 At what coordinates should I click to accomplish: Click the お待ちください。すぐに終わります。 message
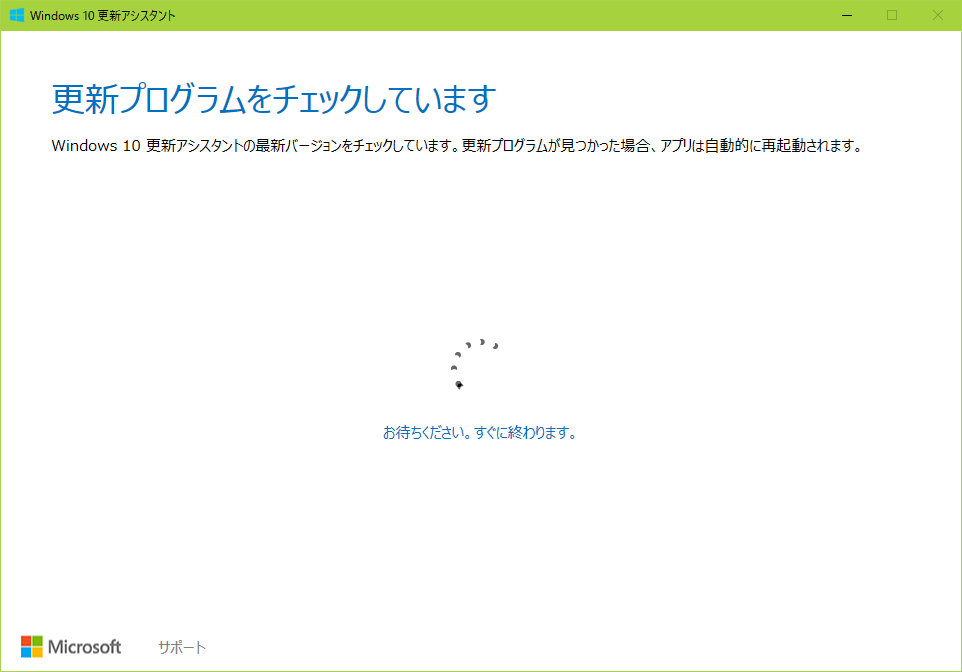click(480, 433)
